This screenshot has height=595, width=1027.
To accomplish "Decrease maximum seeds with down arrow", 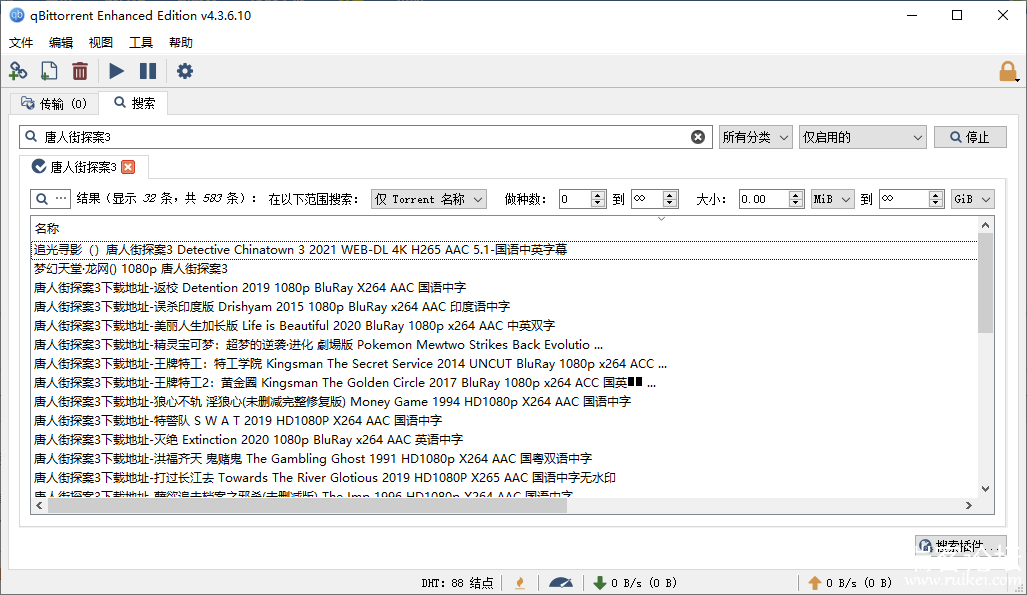I will pyautogui.click(x=669, y=203).
